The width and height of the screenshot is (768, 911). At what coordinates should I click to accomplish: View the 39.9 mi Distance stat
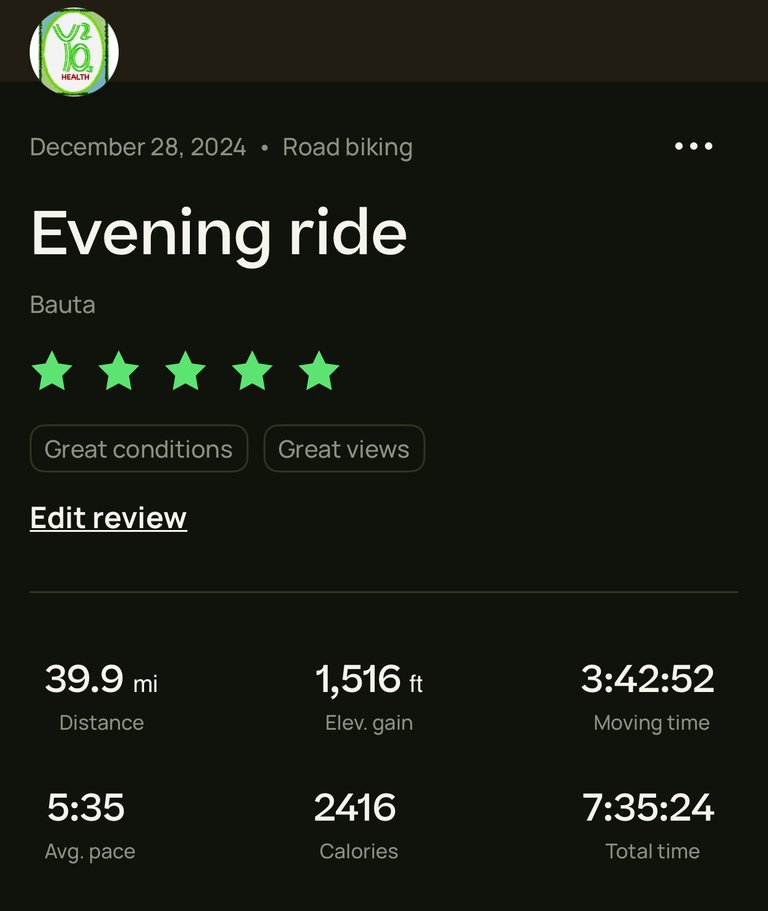pos(102,697)
